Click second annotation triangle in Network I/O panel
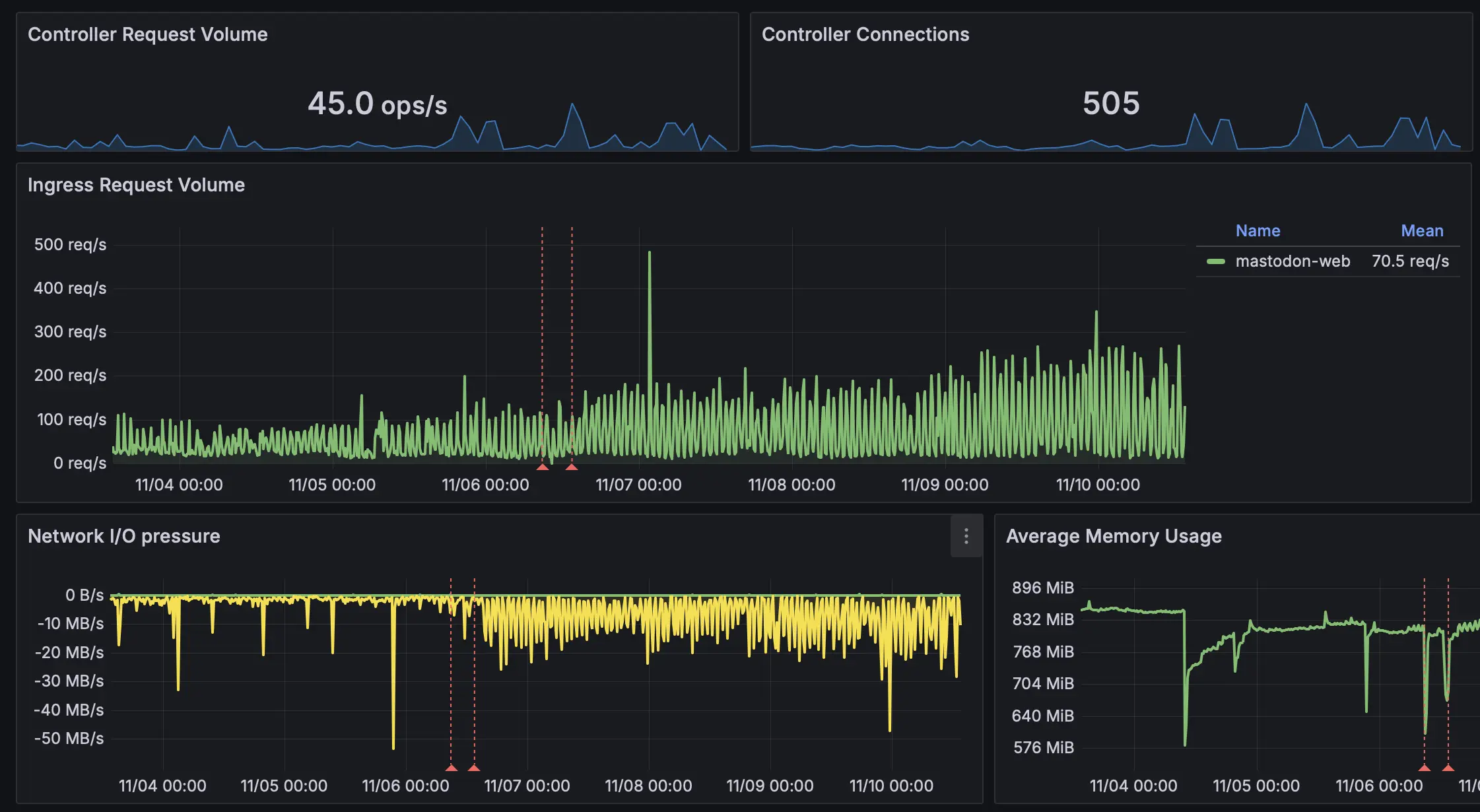The height and width of the screenshot is (812, 1480). 474,768
